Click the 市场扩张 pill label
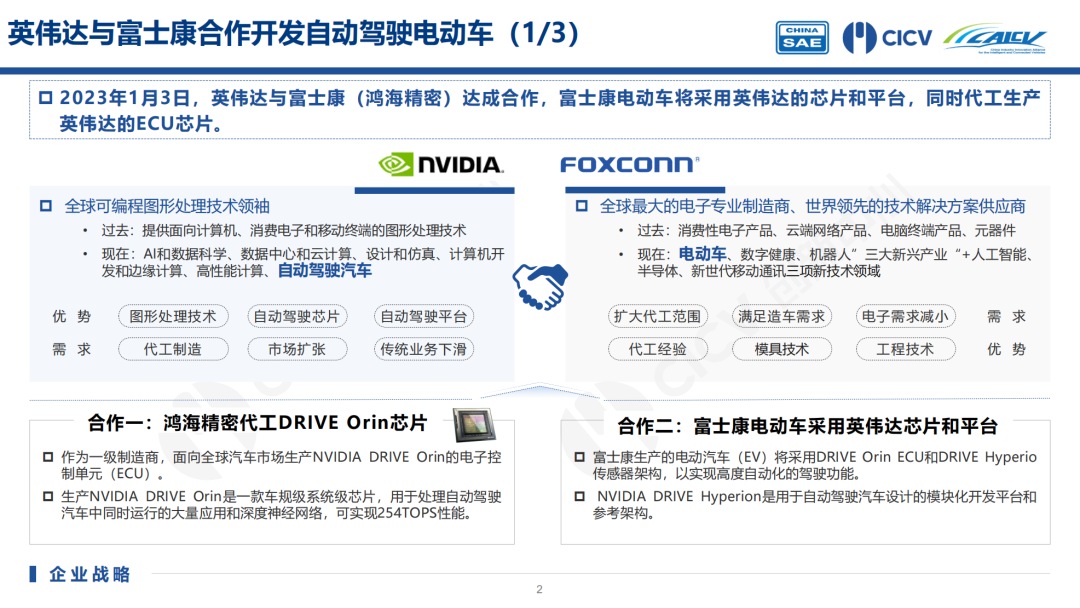This screenshot has height=608, width=1080. 296,349
